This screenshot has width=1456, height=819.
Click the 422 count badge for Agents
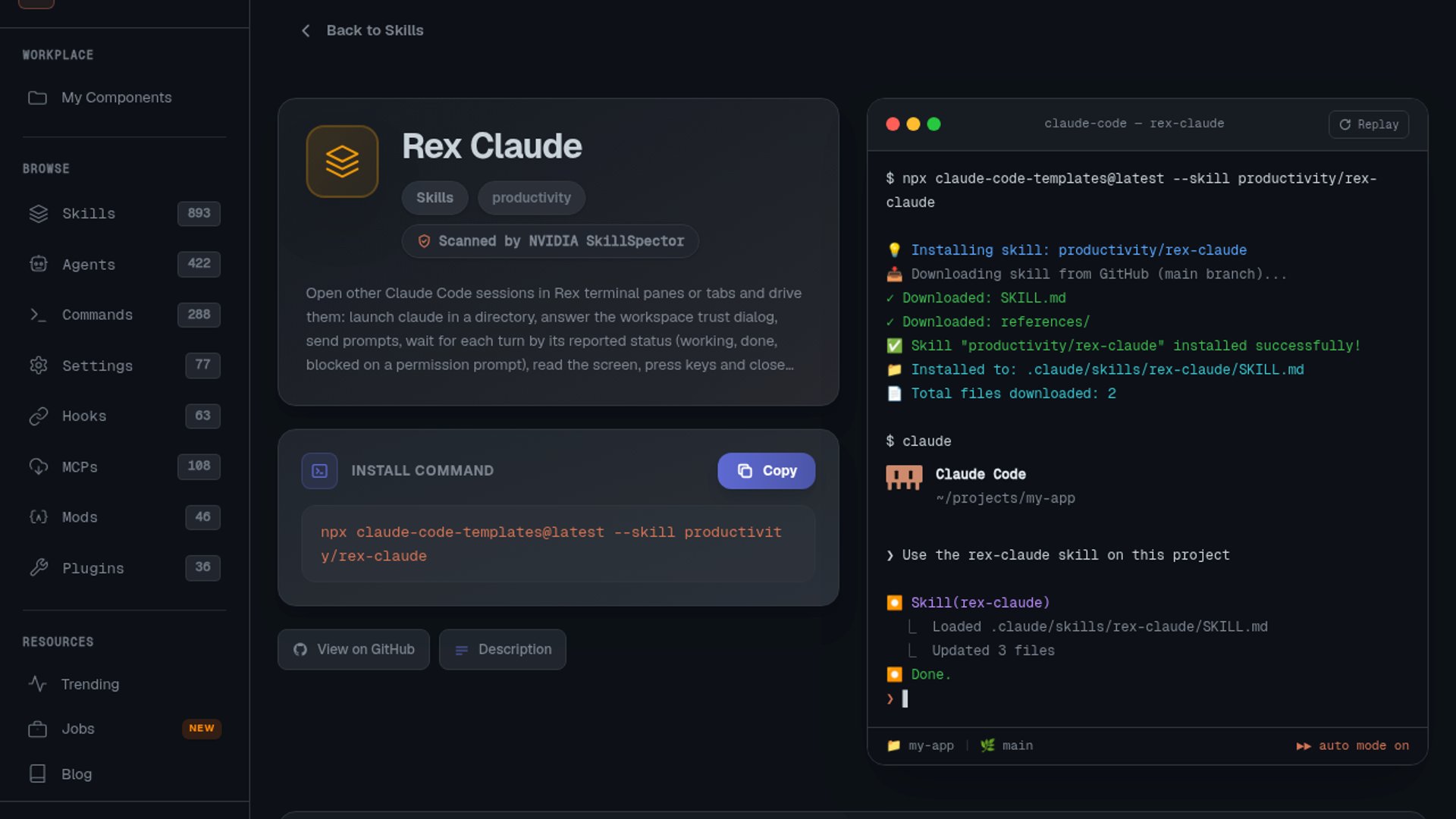[x=199, y=263]
